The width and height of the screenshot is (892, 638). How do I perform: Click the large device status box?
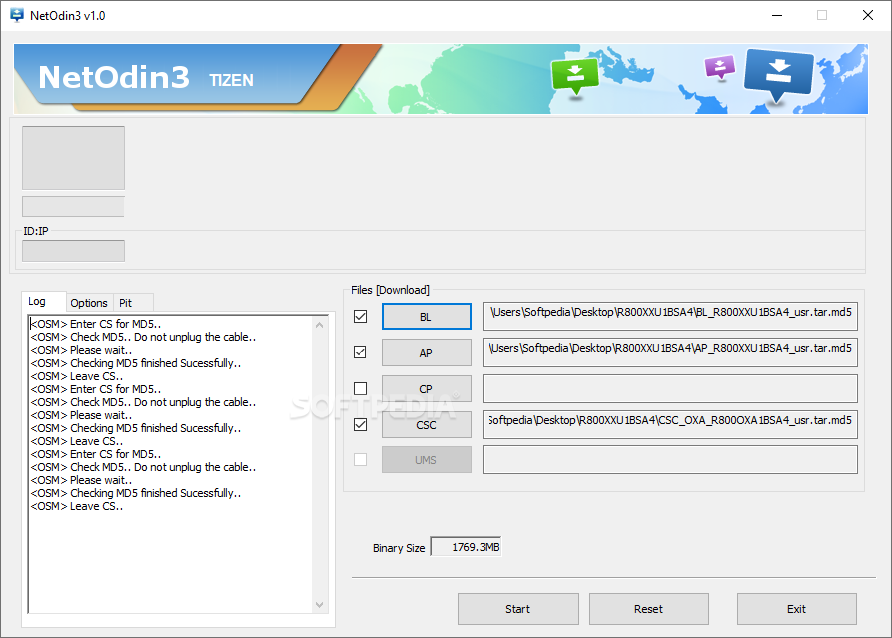pyautogui.click(x=73, y=158)
